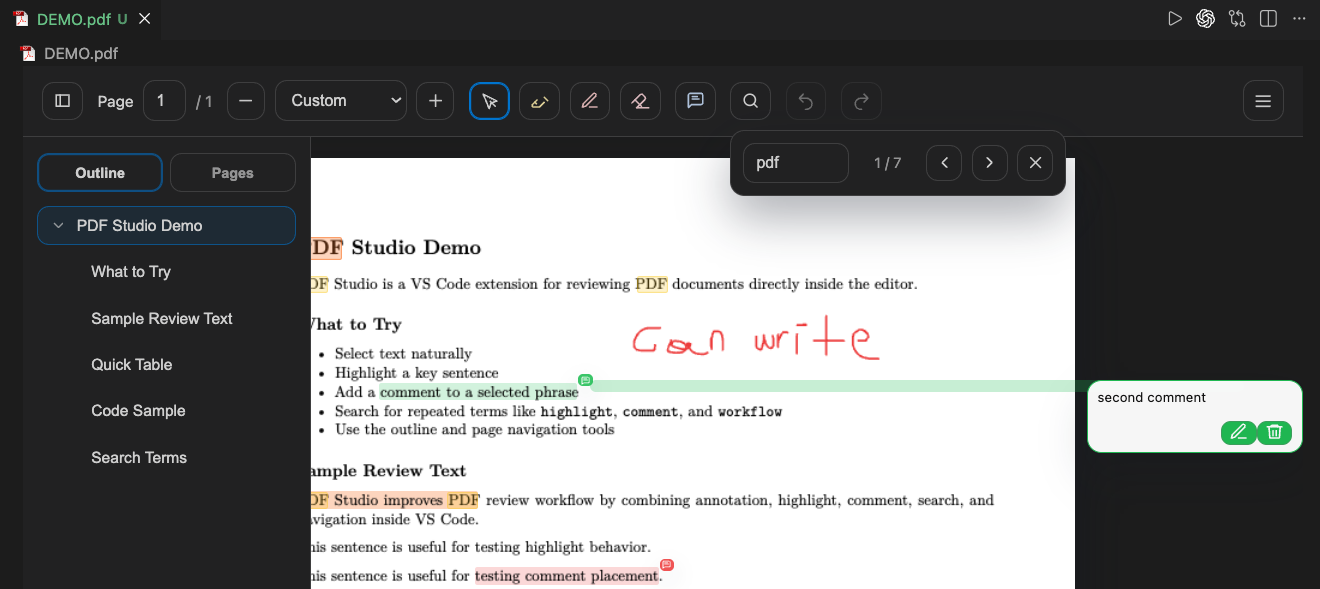Screen dimensions: 1320x589
Task: Select the comment tool in toolbar
Action: 695,101
